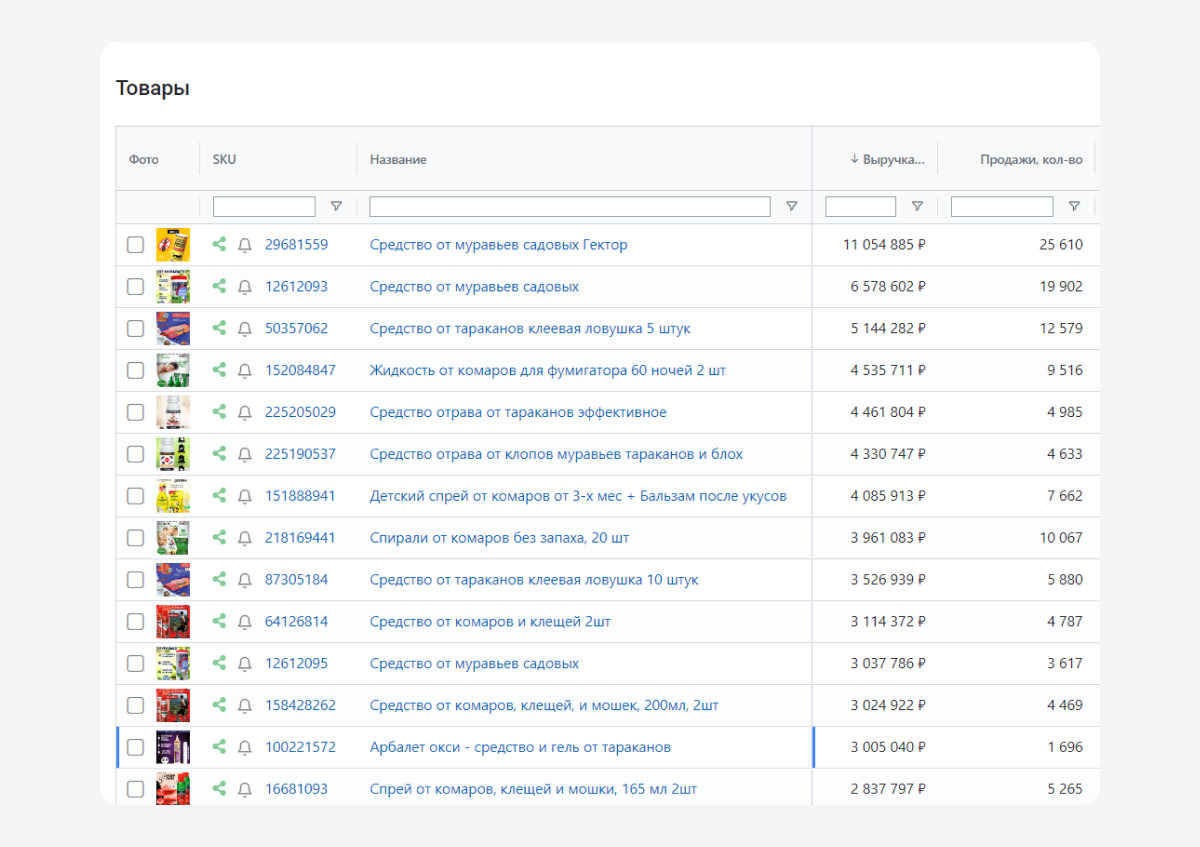Click share icon for SKU 100221572
This screenshot has width=1200, height=847.
(x=219, y=747)
